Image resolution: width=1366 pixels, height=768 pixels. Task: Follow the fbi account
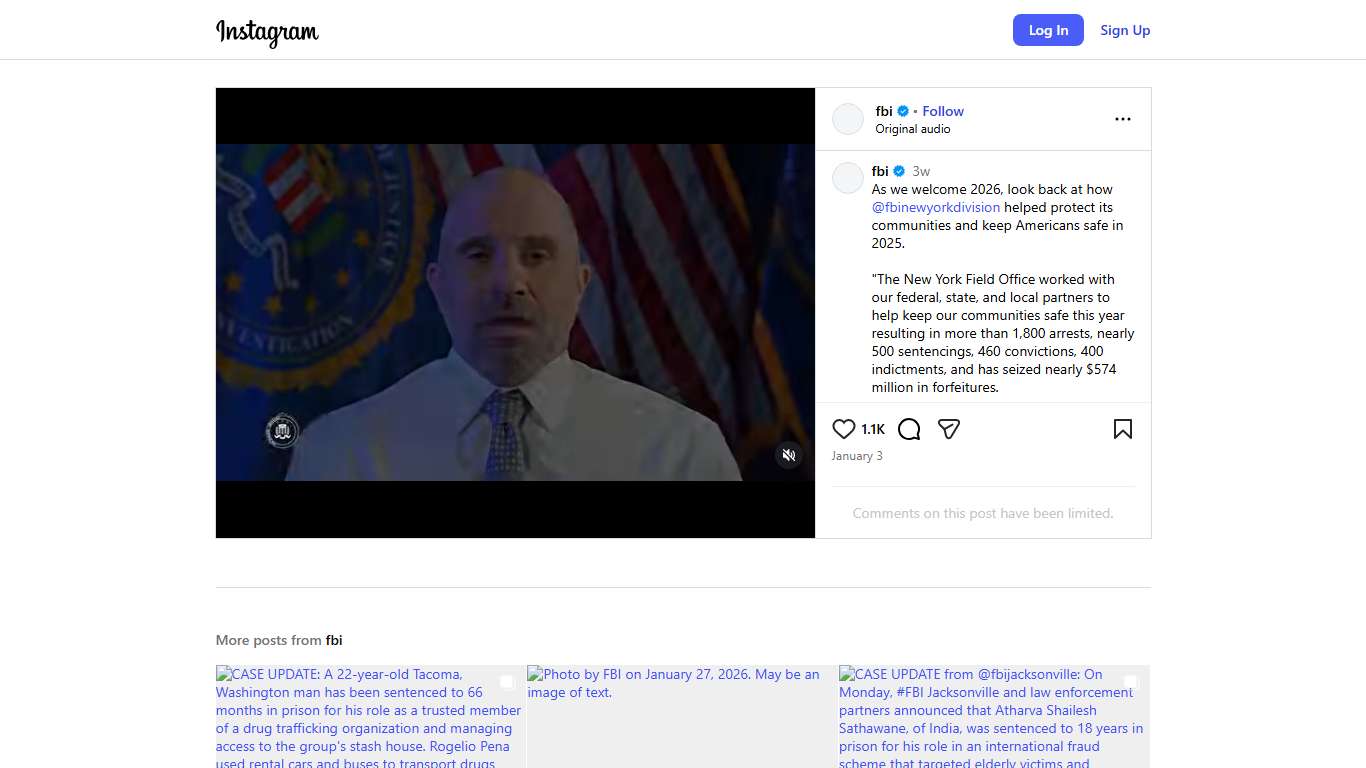943,111
